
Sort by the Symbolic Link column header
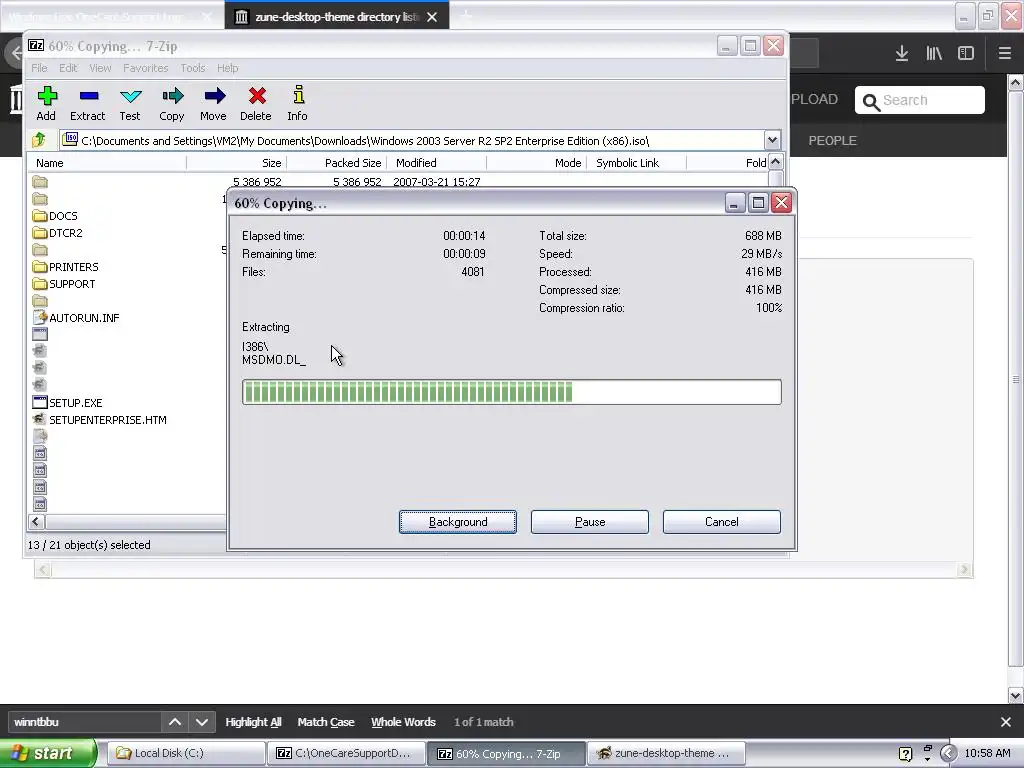[x=637, y=163]
